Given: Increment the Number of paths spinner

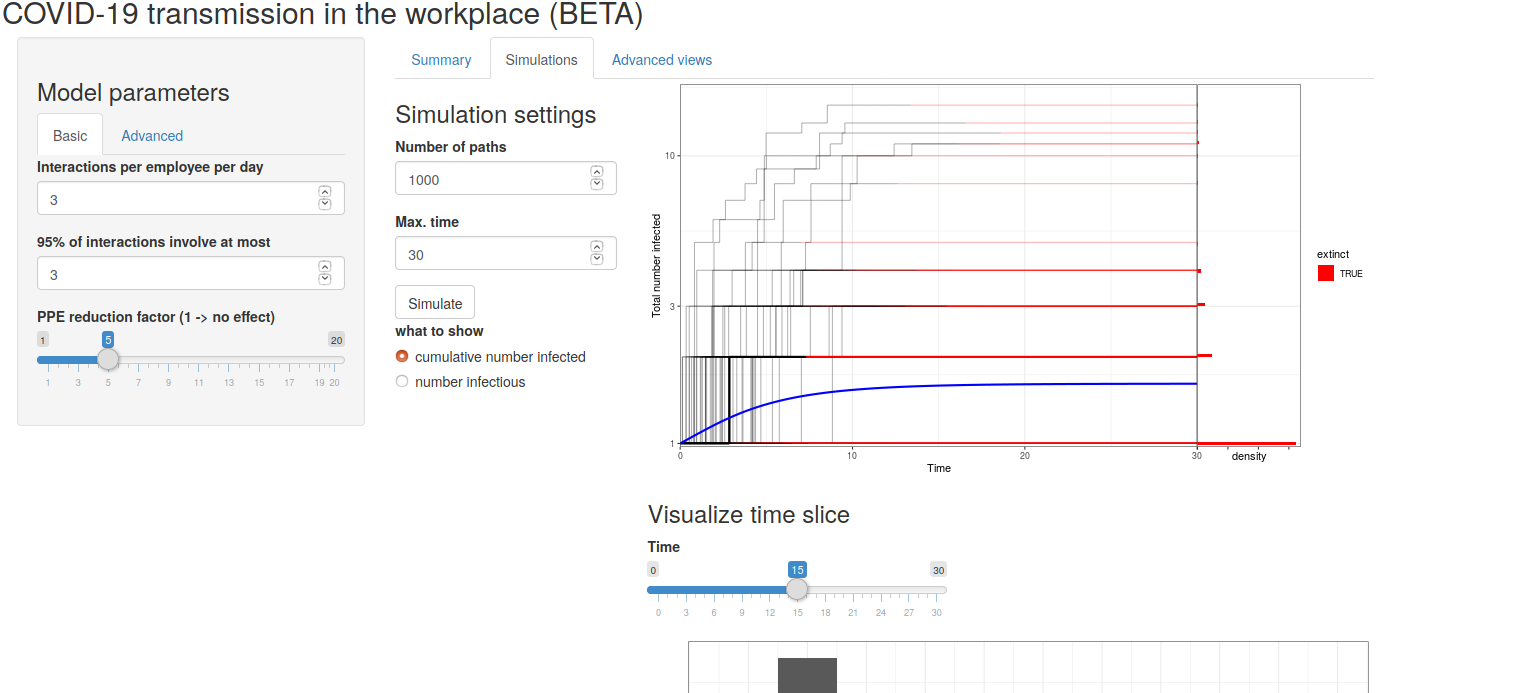Looking at the screenshot, I should (x=597, y=172).
